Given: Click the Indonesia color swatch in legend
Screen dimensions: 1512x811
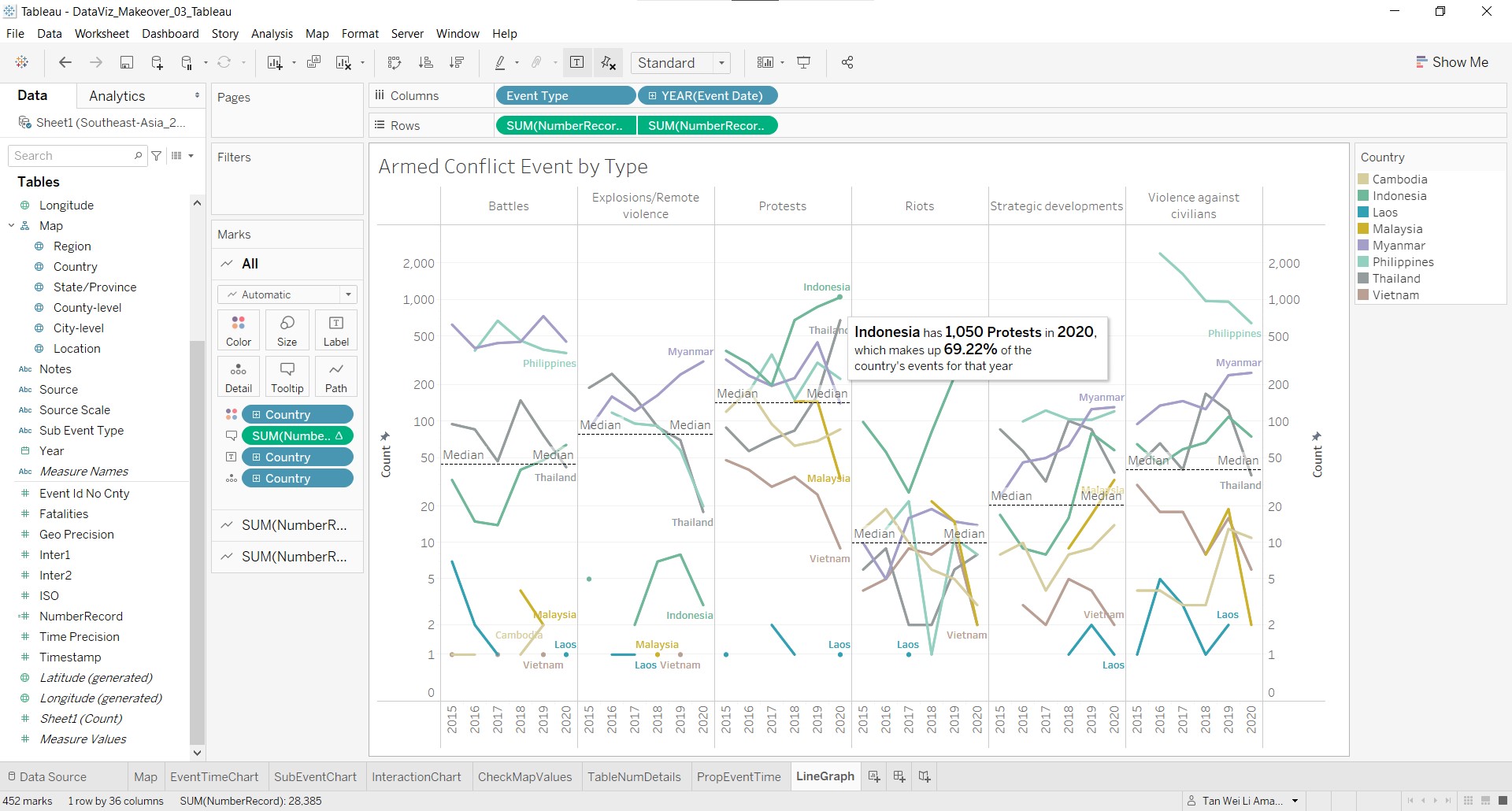Looking at the screenshot, I should tap(1363, 196).
